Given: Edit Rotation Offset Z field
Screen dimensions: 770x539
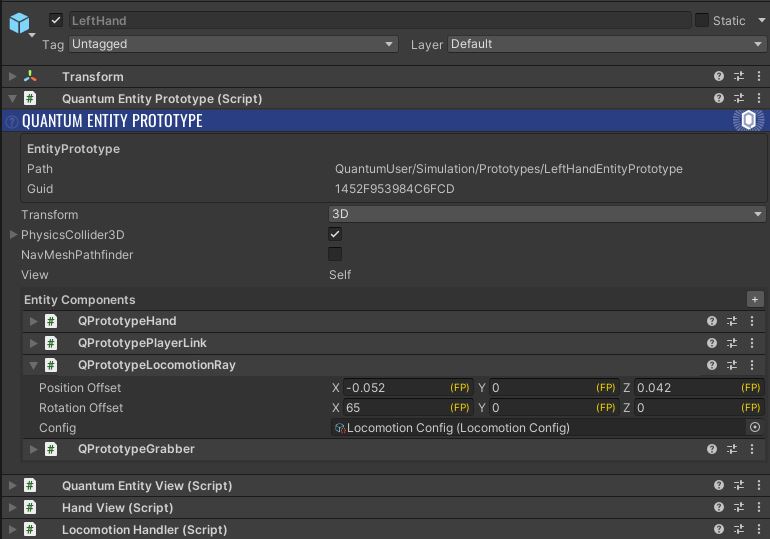Looking at the screenshot, I should [x=699, y=408].
